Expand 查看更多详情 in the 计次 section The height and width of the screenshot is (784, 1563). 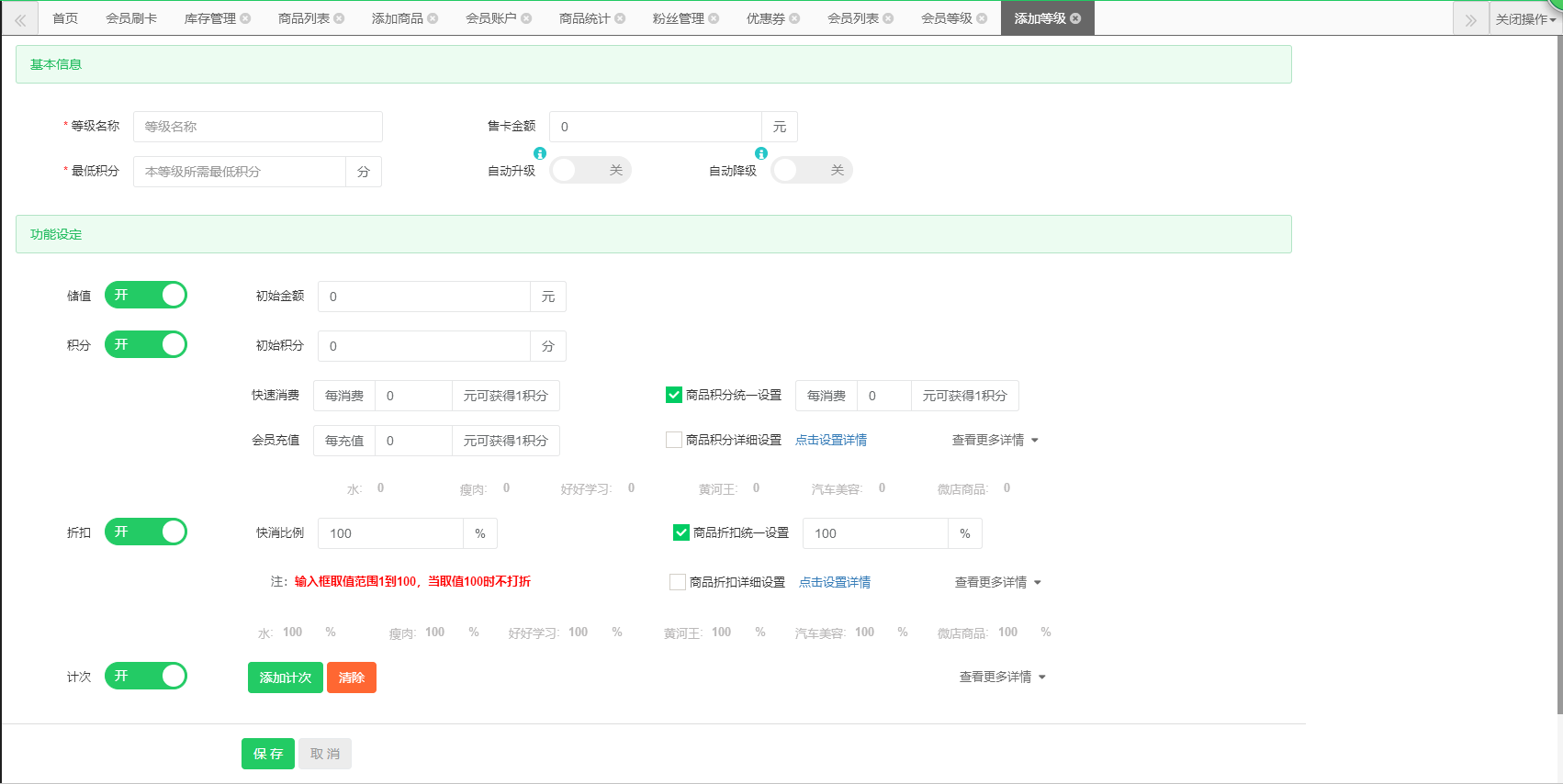coord(1002,677)
